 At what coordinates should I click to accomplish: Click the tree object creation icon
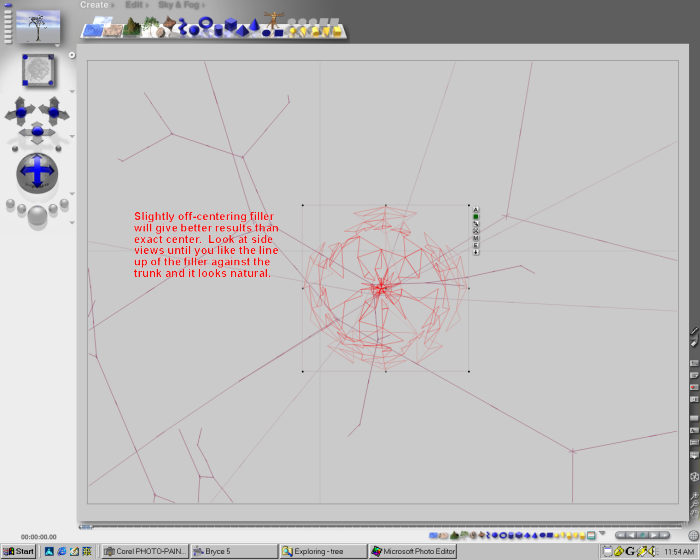[x=151, y=26]
